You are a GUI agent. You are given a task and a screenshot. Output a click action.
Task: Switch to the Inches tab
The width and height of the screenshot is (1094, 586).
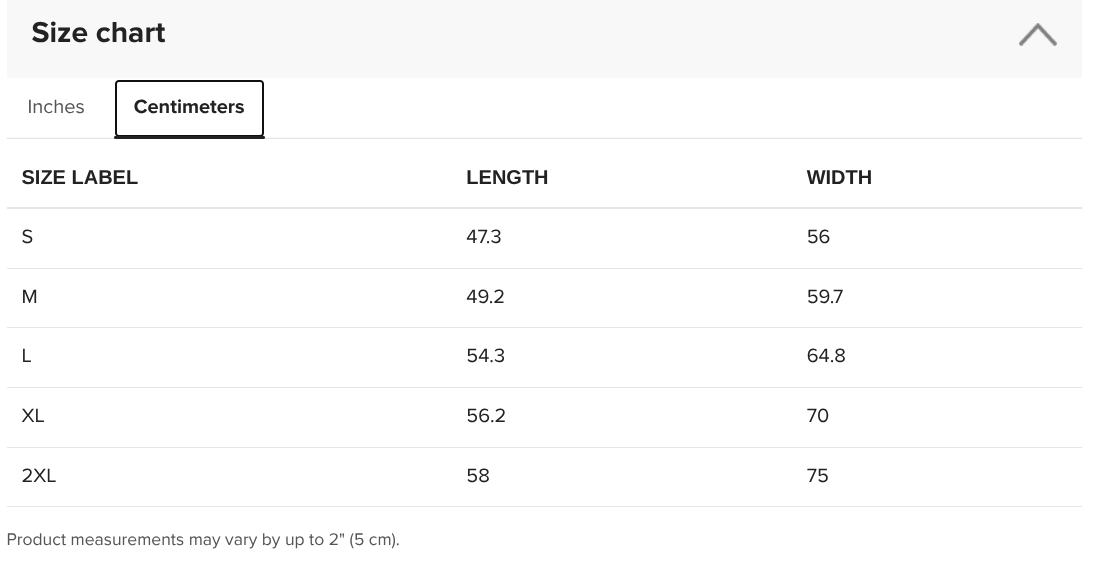[x=56, y=107]
